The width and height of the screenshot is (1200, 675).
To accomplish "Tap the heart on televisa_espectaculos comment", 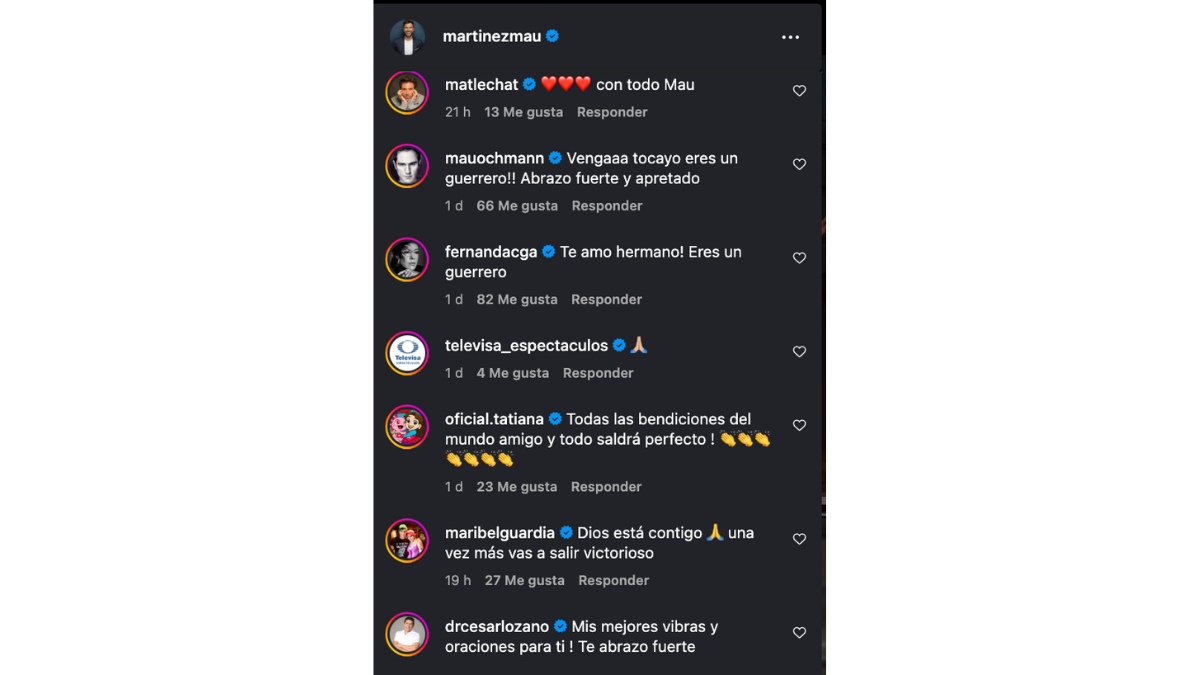I will tap(799, 352).
